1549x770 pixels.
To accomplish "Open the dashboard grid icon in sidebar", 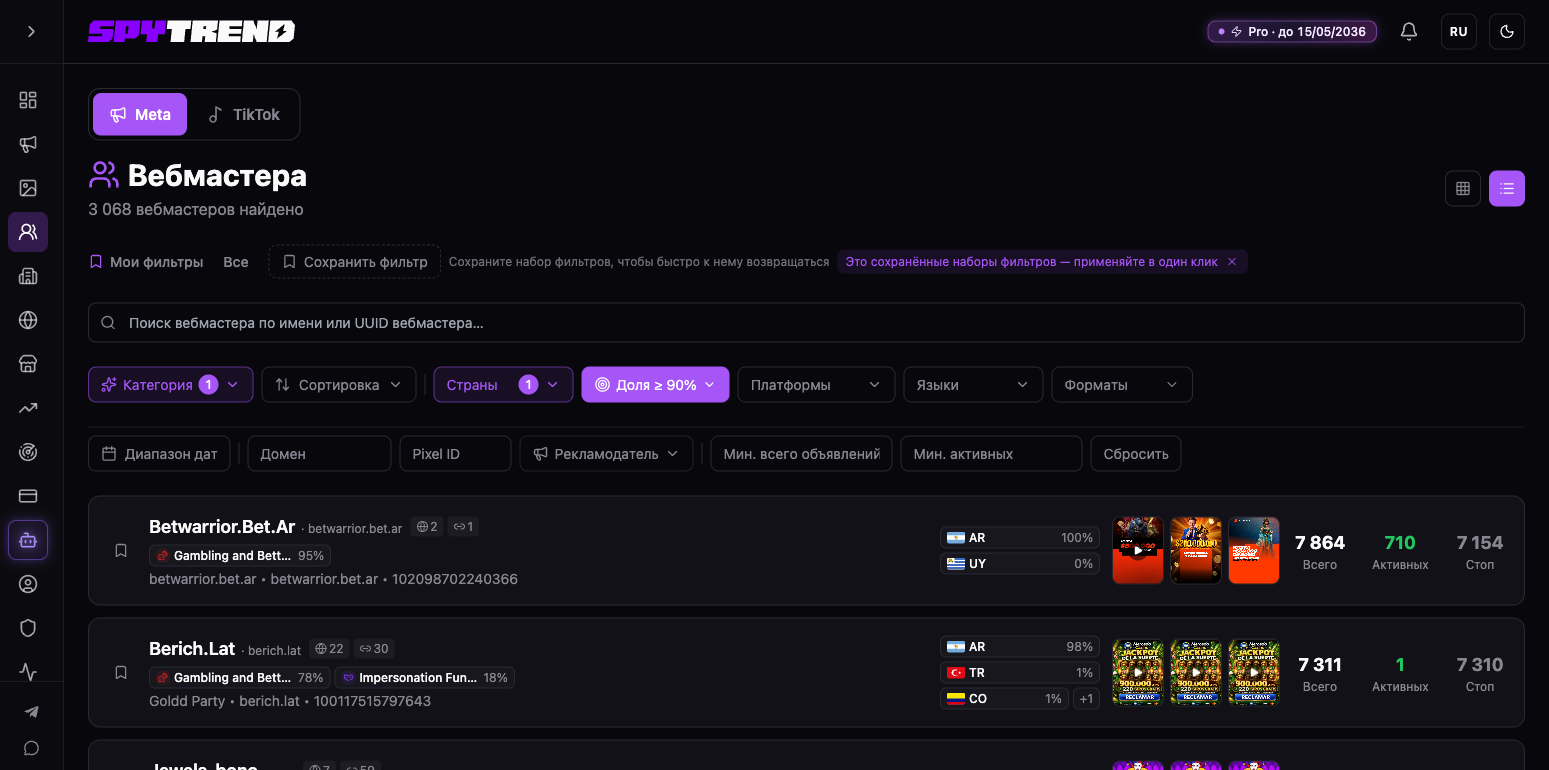I will (28, 100).
